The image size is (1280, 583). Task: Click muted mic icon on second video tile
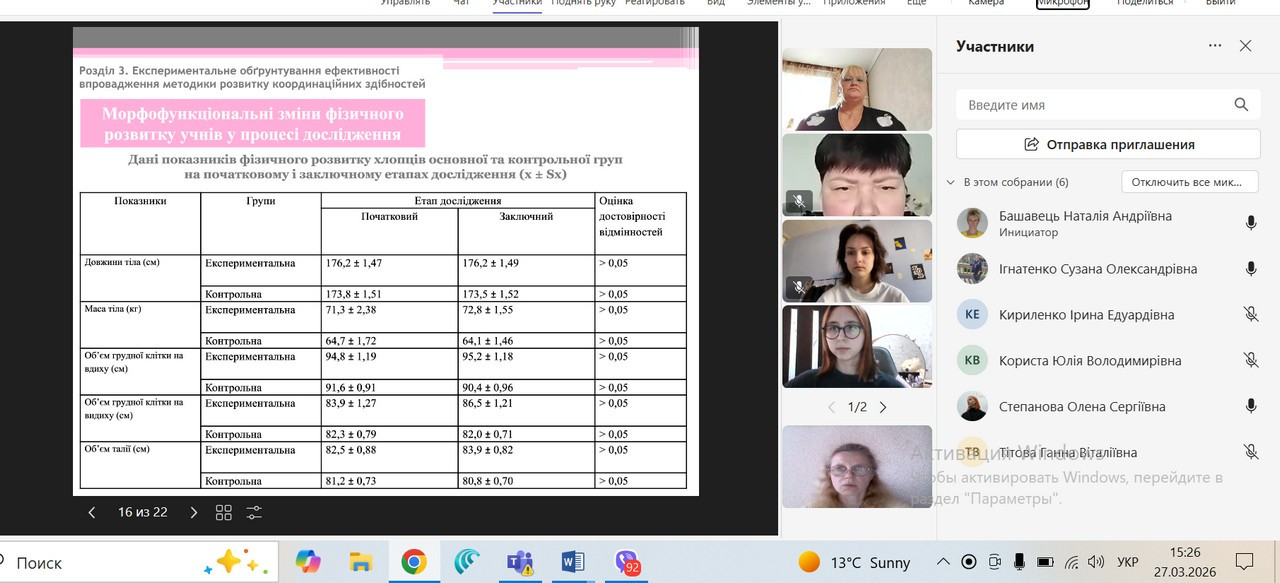(798, 202)
